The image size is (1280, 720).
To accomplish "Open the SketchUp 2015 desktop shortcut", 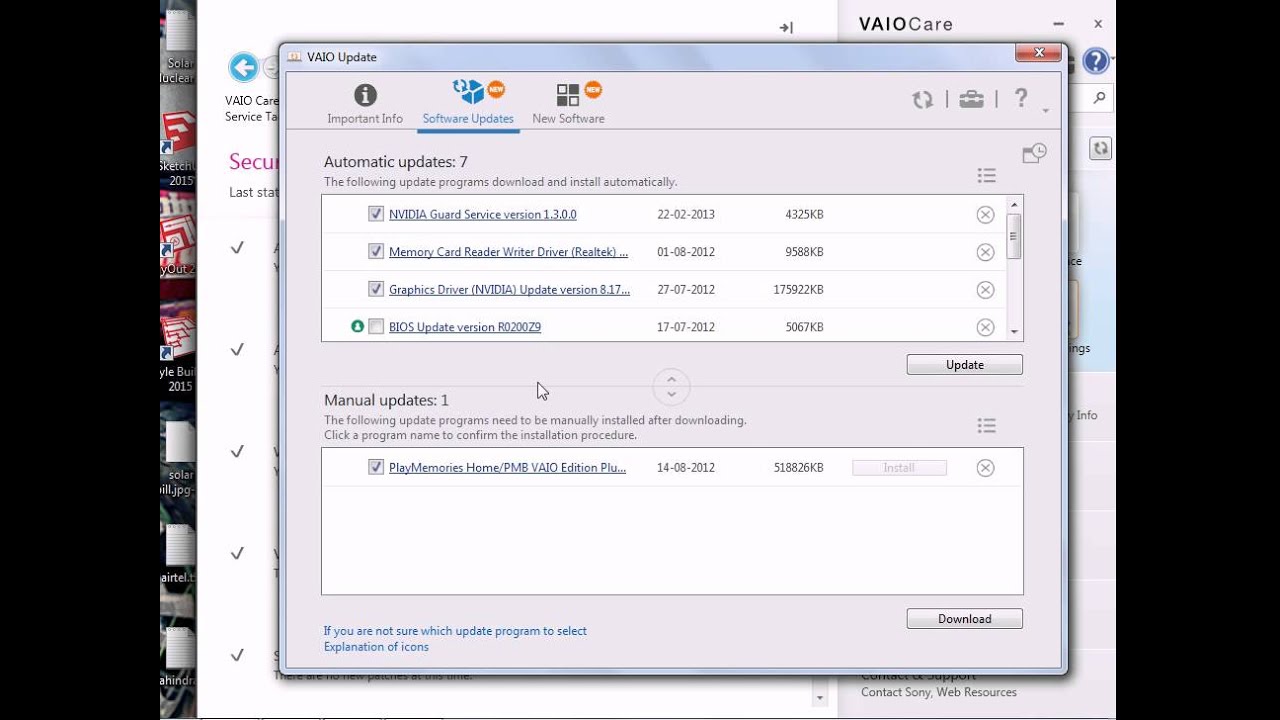I will click(179, 150).
